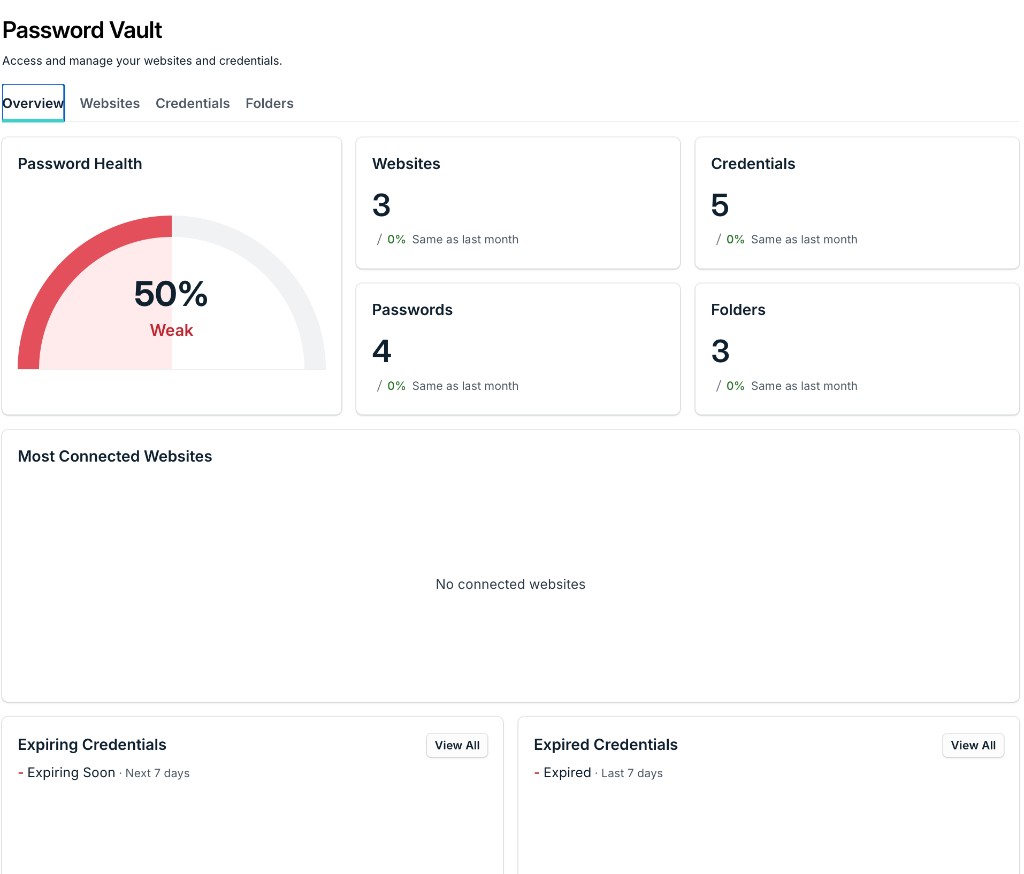This screenshot has height=874, width=1024.
Task: Open the Websites tab
Action: 110,103
